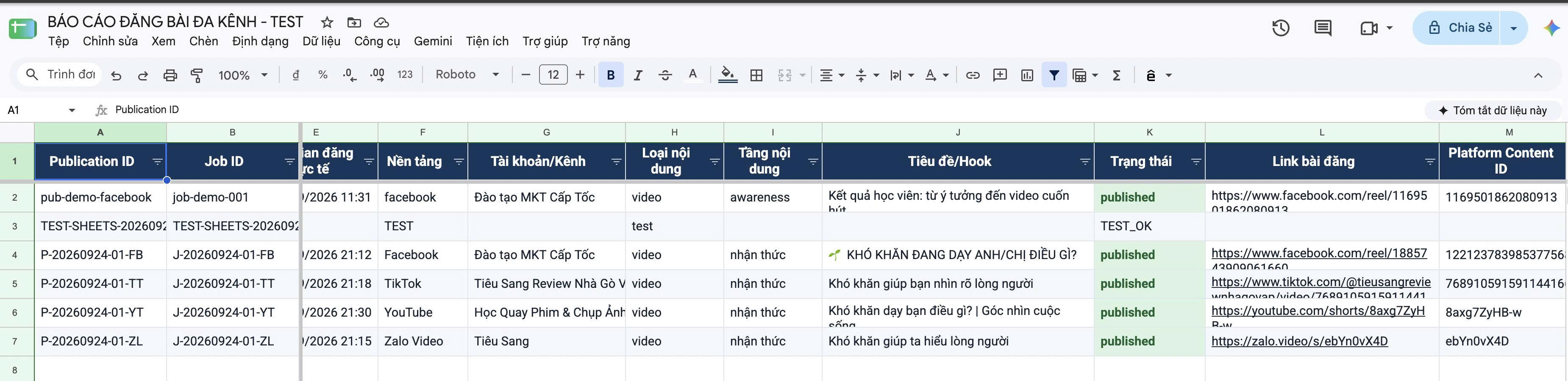The image size is (1568, 381).
Task: Open text color picker
Action: [693, 75]
